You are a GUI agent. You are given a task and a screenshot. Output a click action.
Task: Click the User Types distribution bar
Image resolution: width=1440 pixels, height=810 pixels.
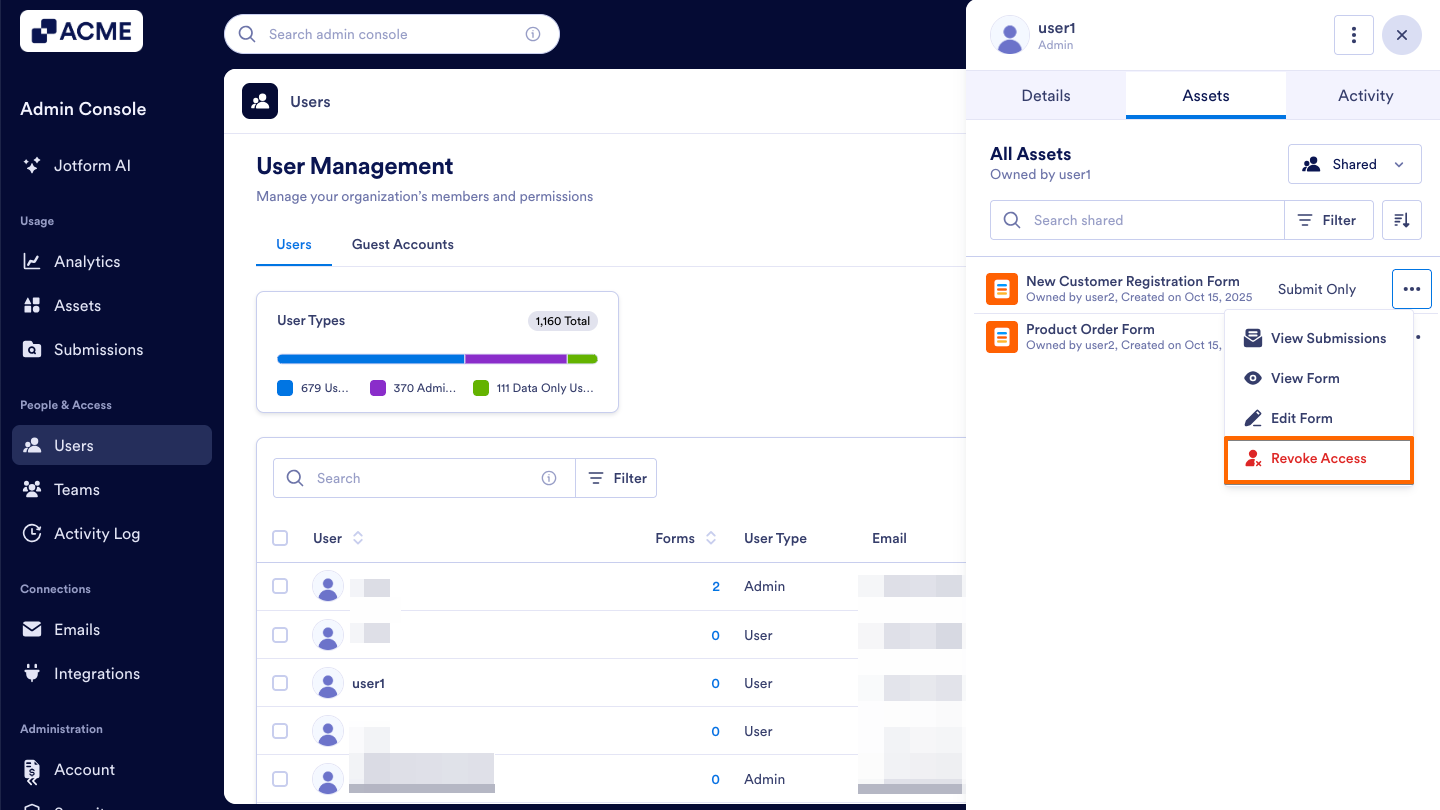click(x=437, y=358)
